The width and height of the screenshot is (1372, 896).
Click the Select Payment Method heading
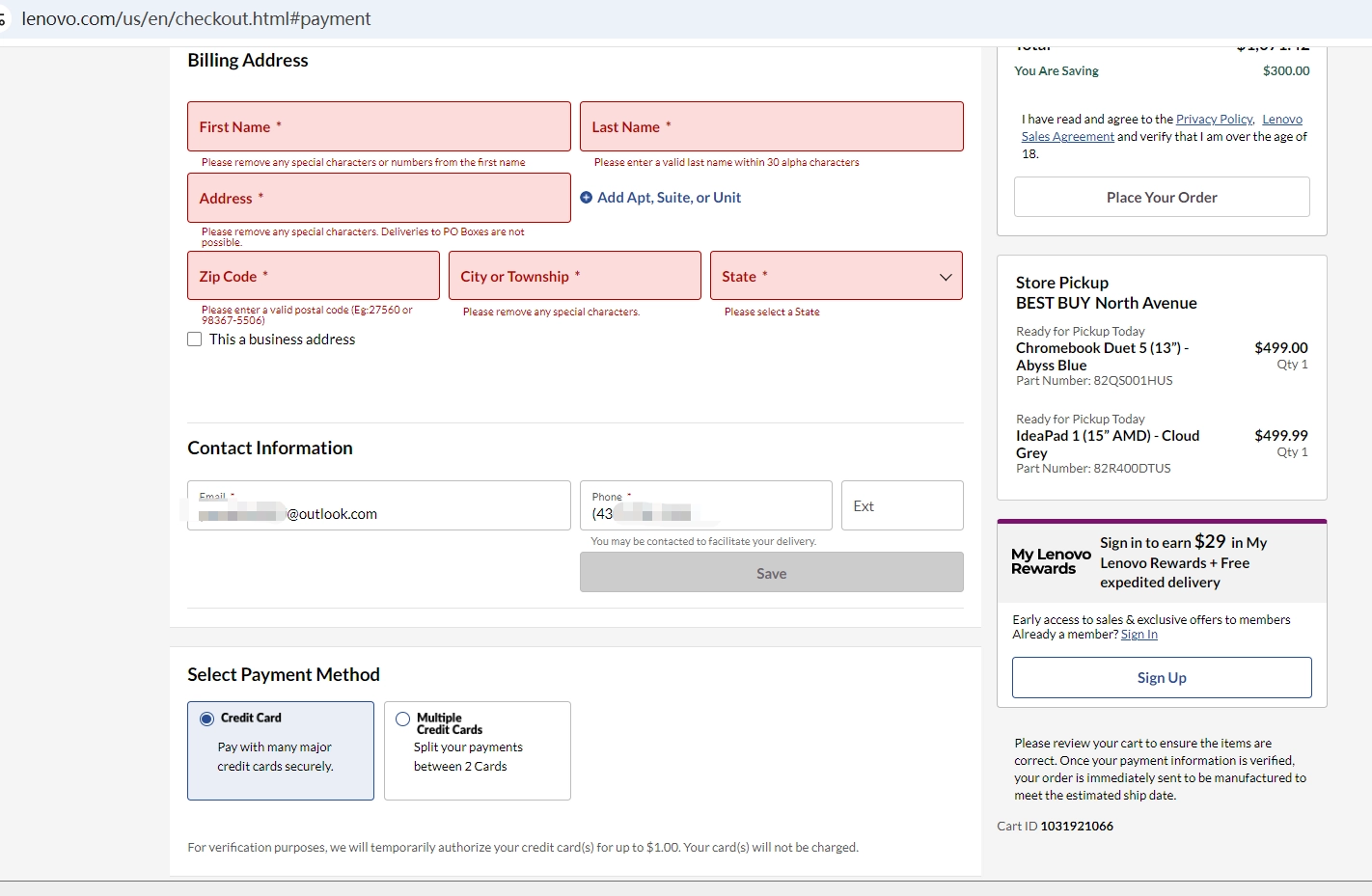tap(284, 674)
